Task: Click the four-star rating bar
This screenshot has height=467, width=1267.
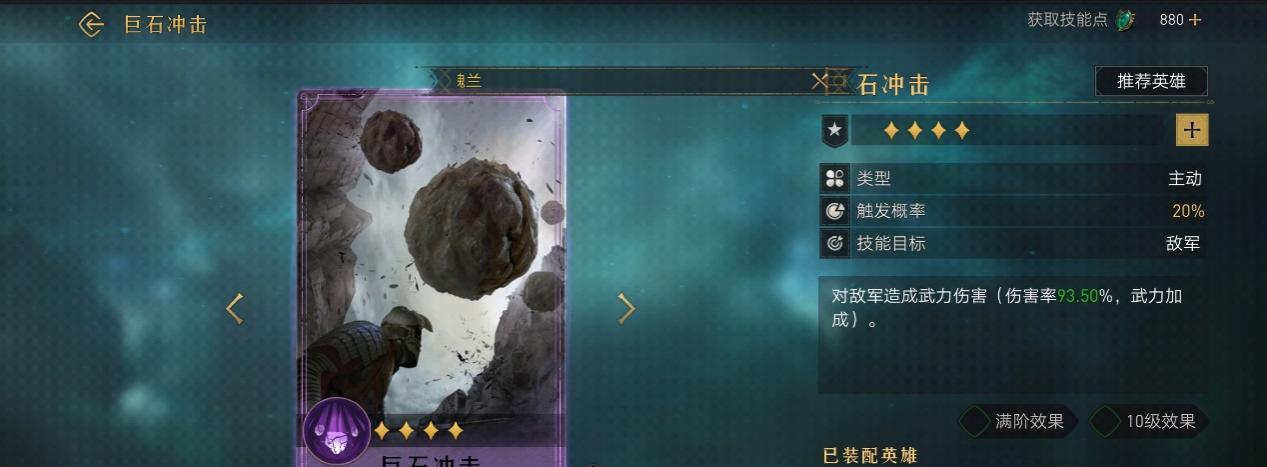Action: (x=1012, y=130)
